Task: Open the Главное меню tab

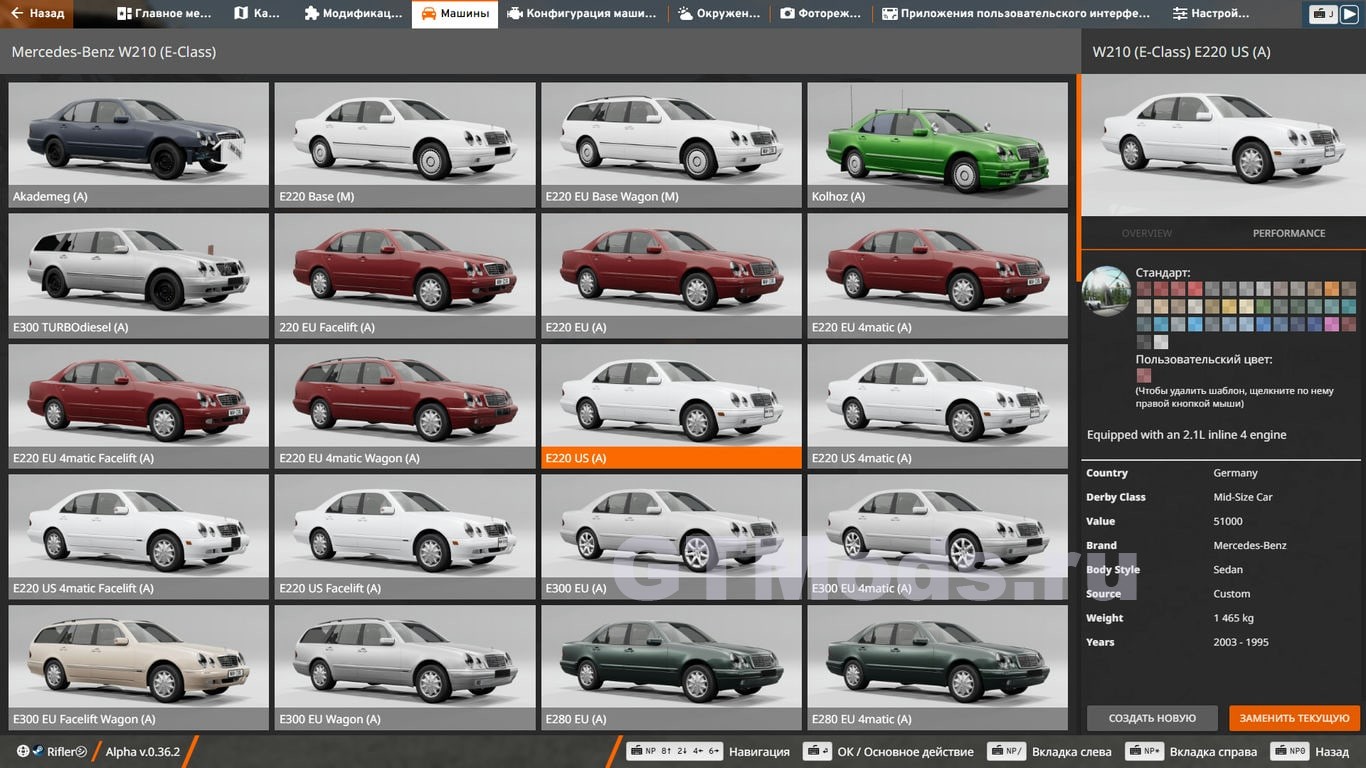Action: click(164, 13)
